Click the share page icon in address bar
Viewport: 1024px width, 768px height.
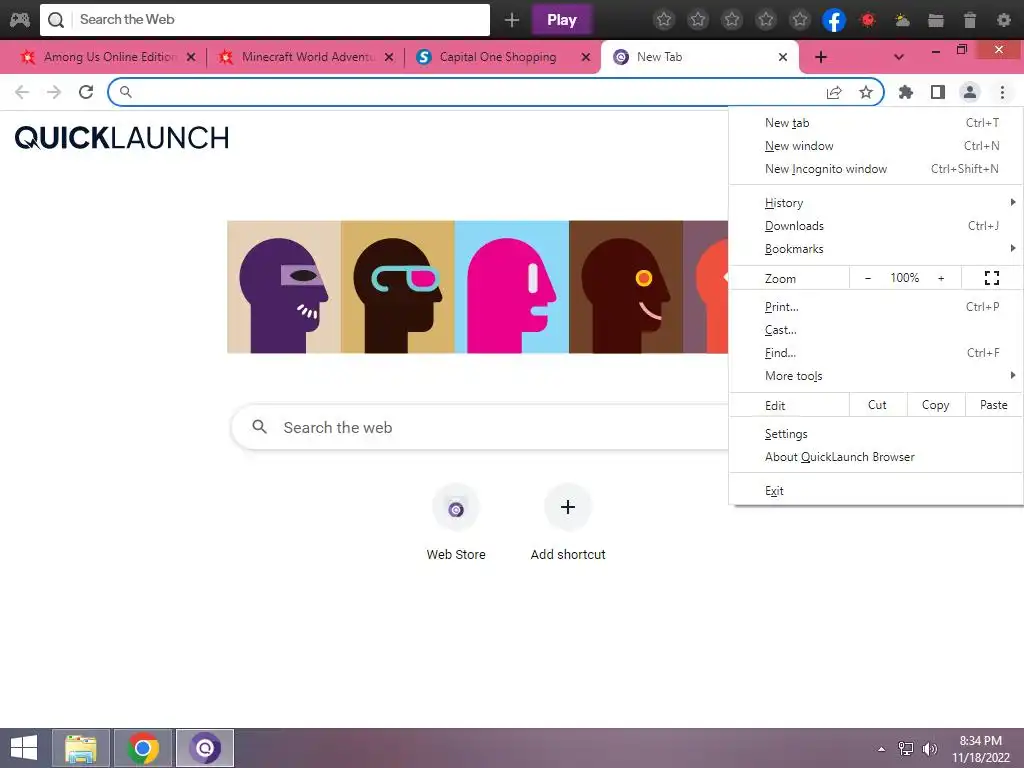click(x=834, y=92)
